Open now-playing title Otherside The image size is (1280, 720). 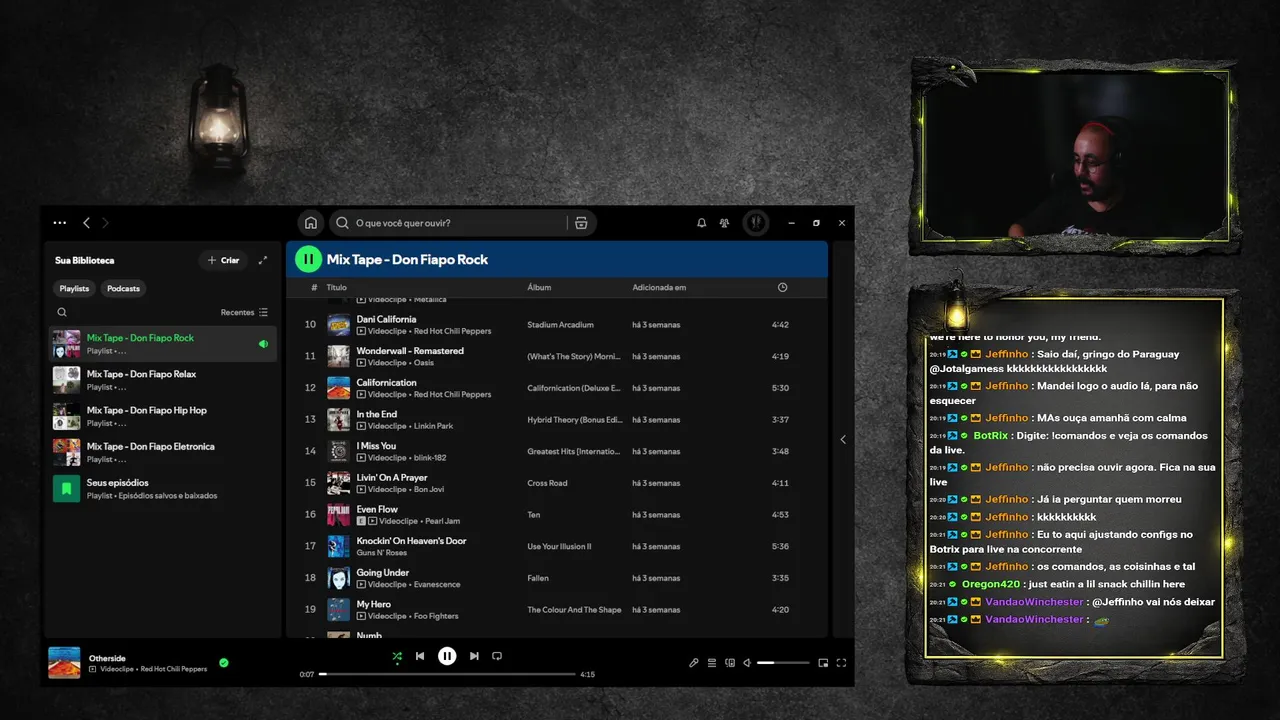pyautogui.click(x=107, y=658)
